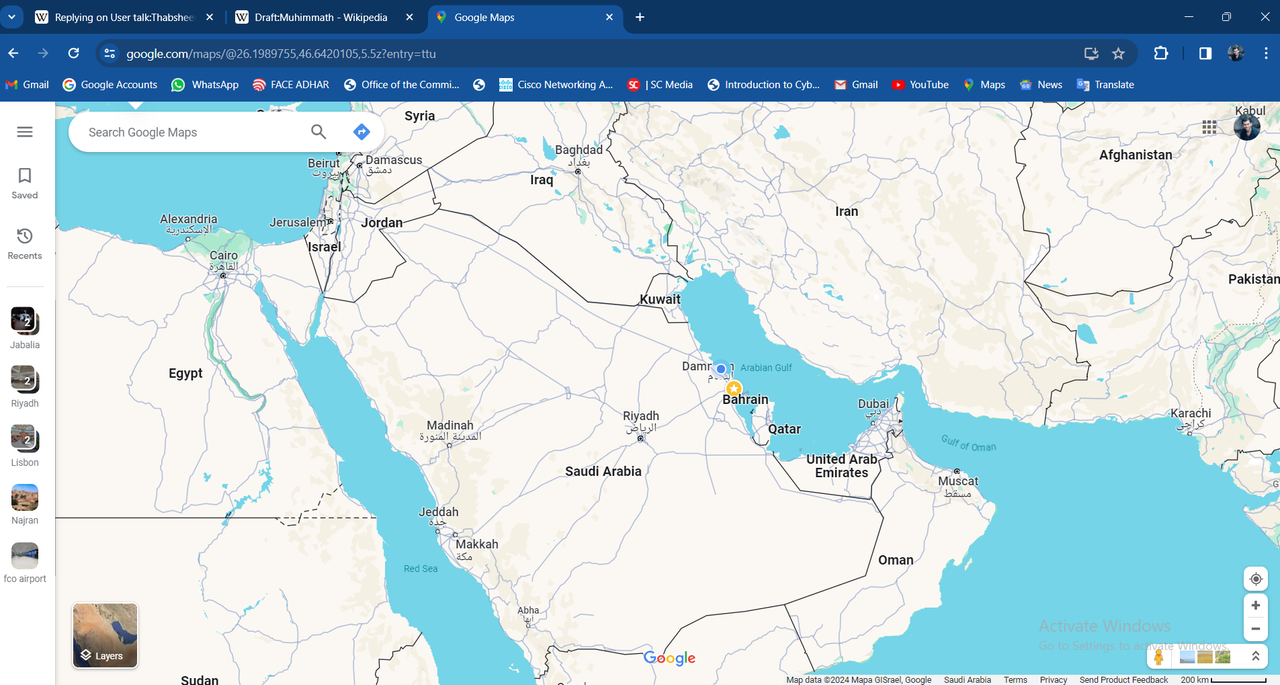Click the browser back arrow

pyautogui.click(x=14, y=53)
